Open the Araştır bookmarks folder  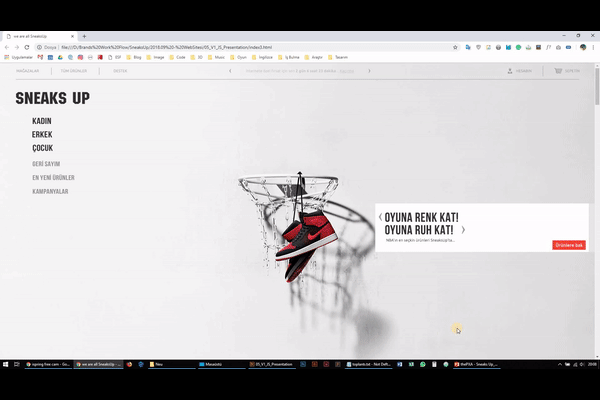(x=313, y=57)
